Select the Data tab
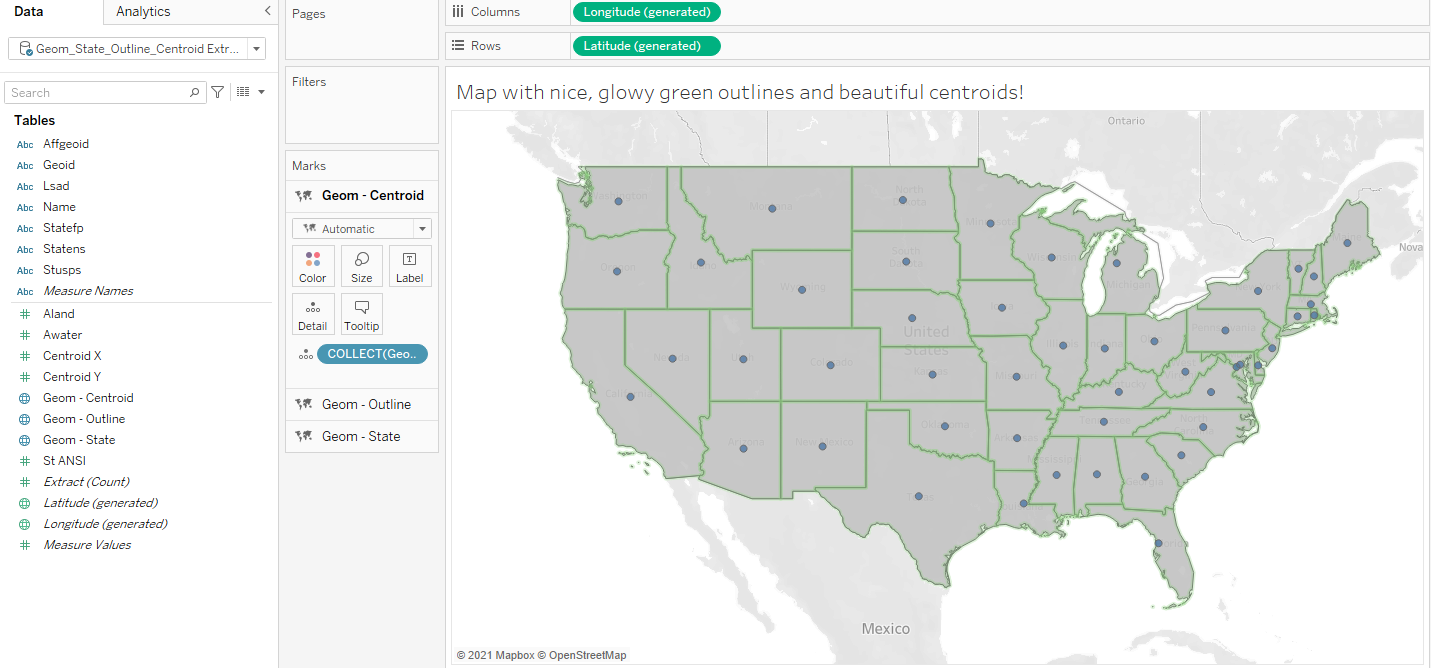Viewport: 1431px width, 668px height. [x=28, y=12]
